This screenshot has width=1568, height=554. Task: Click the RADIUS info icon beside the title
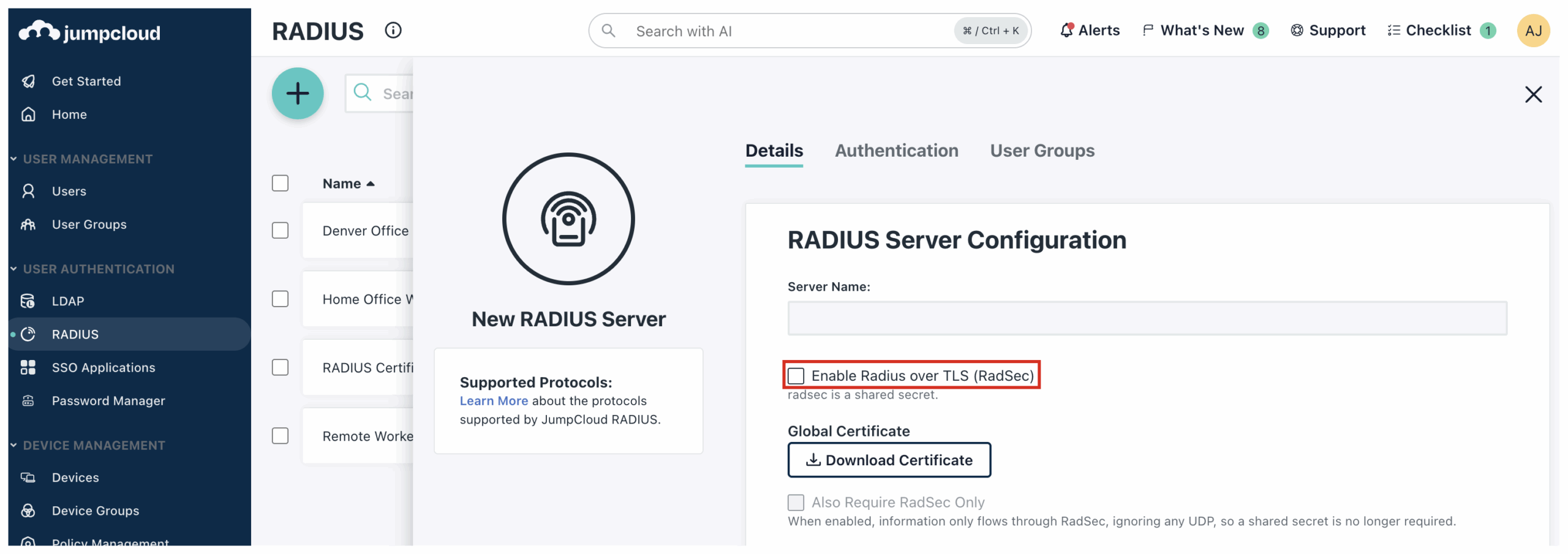click(x=393, y=30)
